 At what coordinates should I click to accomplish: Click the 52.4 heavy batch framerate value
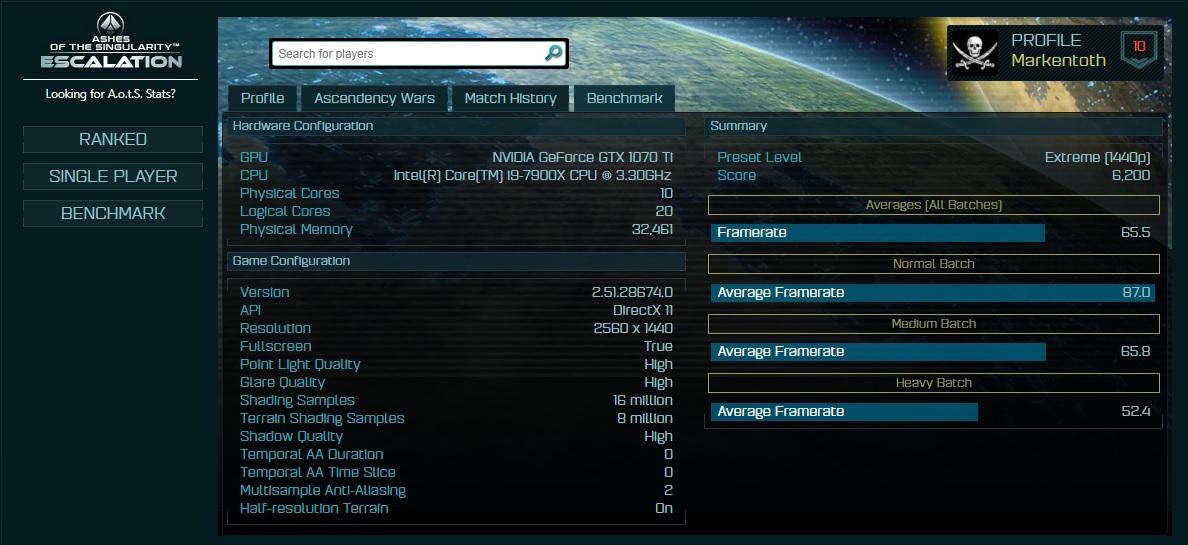1136,412
